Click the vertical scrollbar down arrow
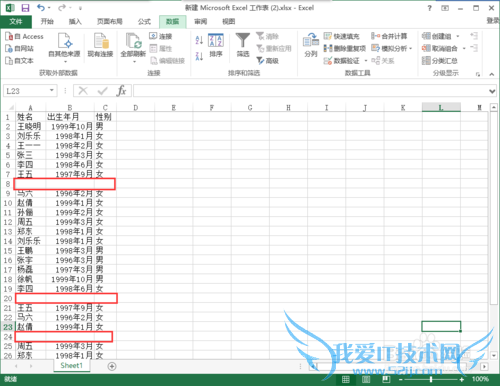This screenshot has height=386, width=500. [494, 356]
